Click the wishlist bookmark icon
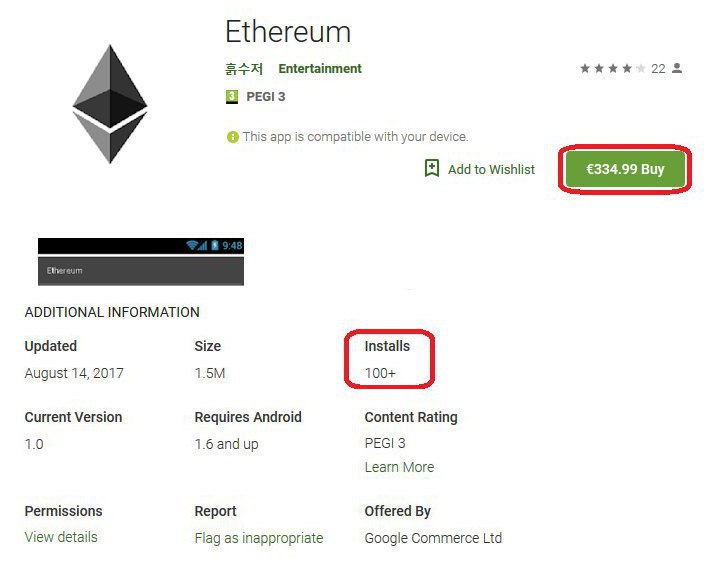 432,168
